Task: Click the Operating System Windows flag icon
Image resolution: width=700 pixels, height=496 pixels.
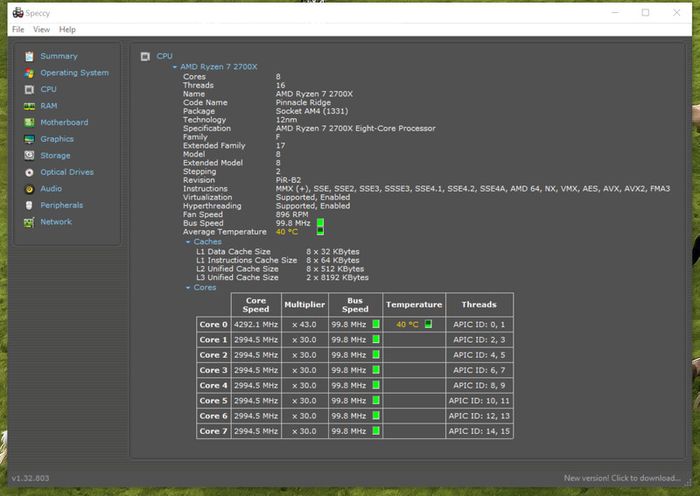Action: tap(29, 73)
